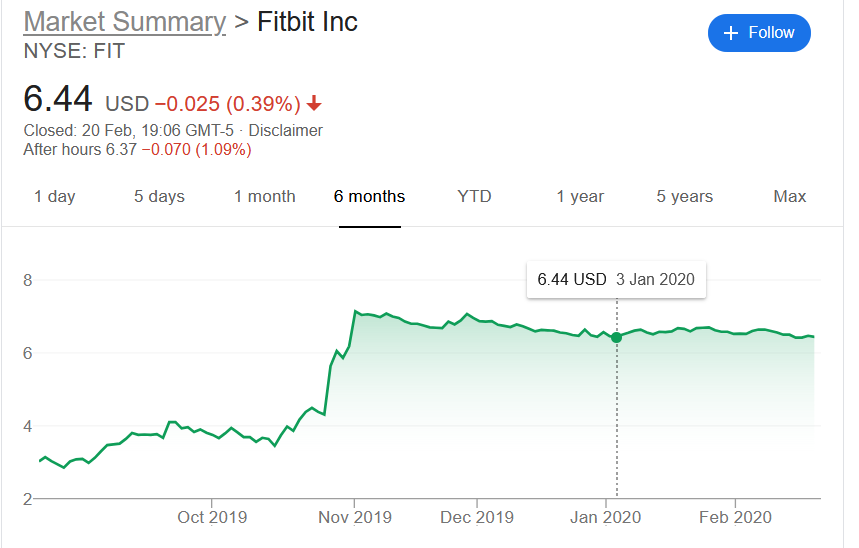
Task: Open the Market Summary link
Action: [124, 22]
